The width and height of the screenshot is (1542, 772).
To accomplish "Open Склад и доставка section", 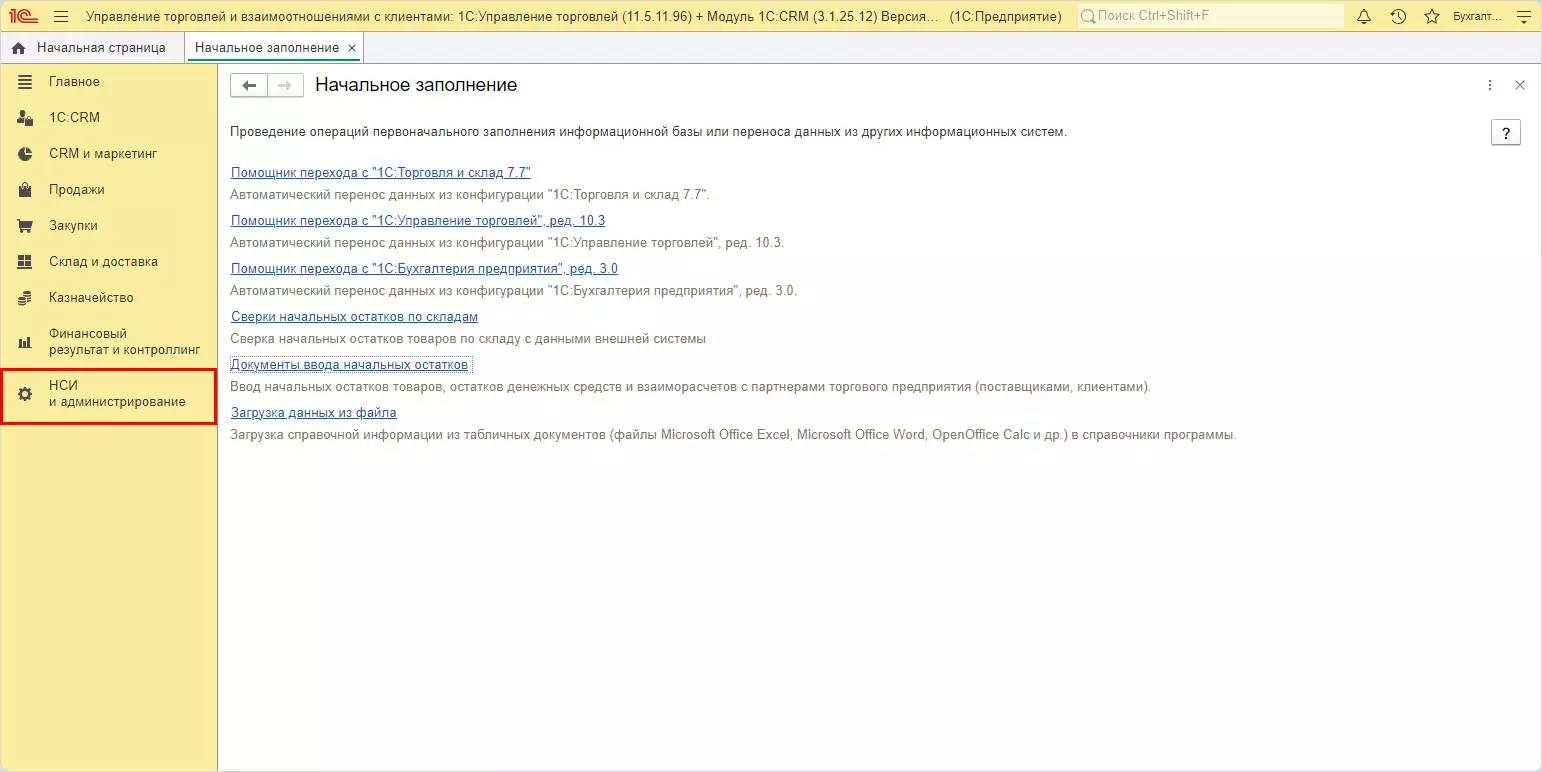I will click(x=109, y=262).
